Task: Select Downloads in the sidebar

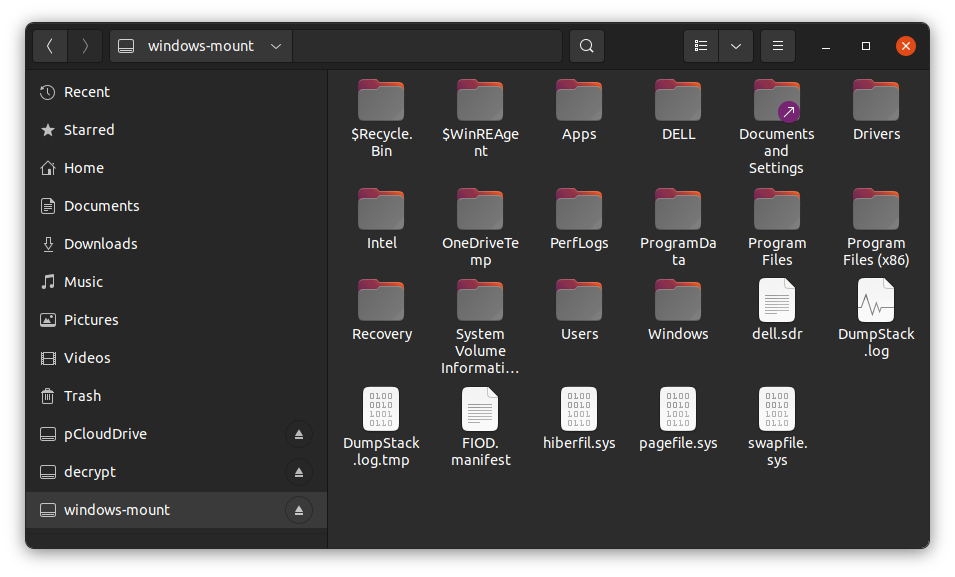Action: 100,244
